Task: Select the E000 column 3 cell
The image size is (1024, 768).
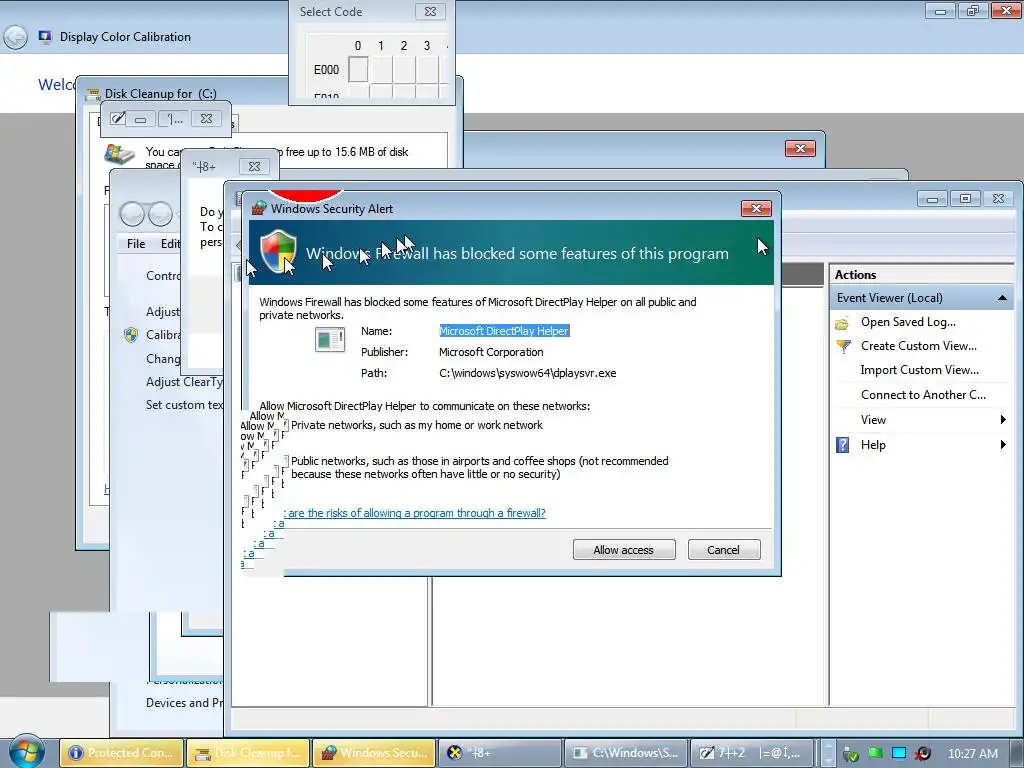Action: click(x=427, y=70)
